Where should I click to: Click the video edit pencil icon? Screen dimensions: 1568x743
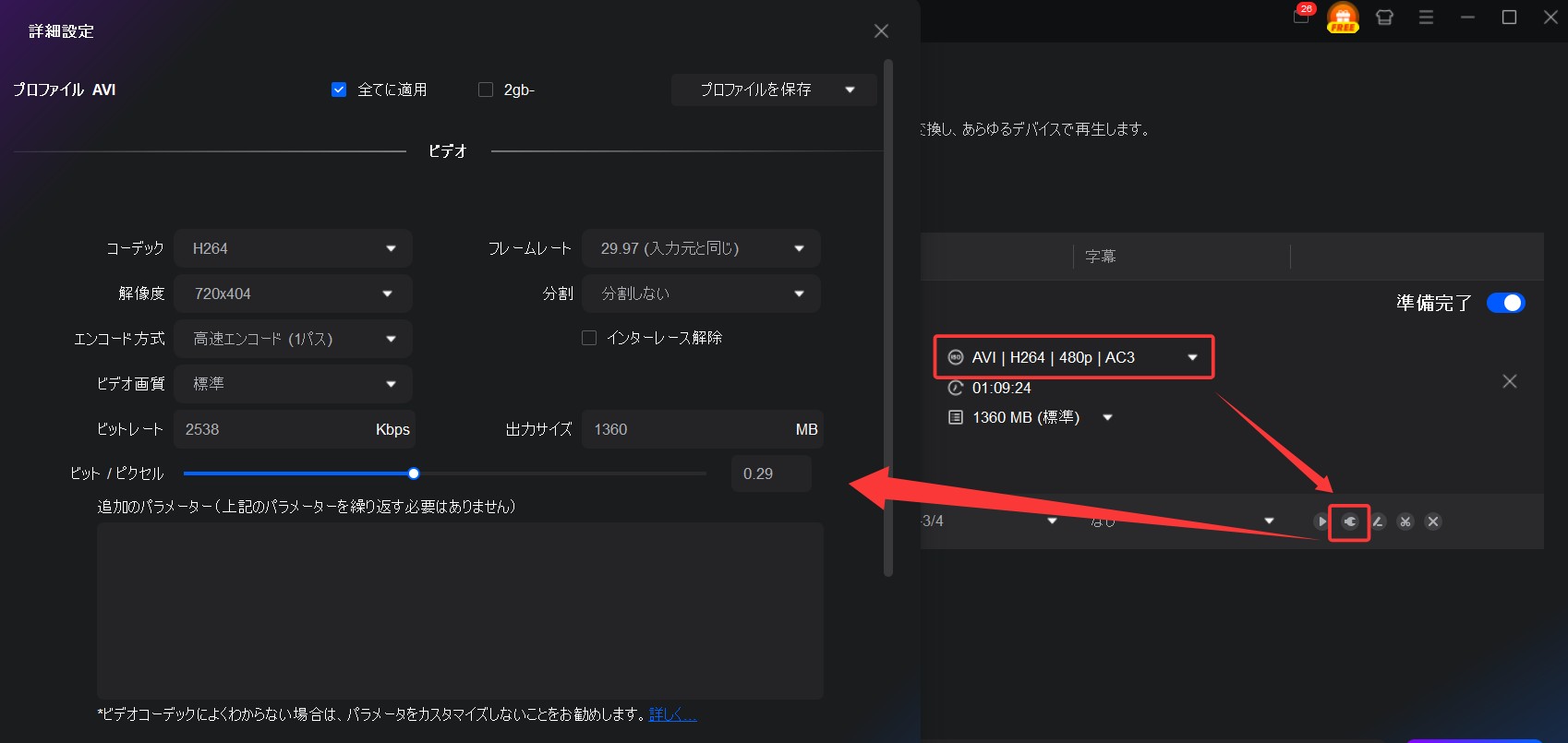click(x=1378, y=521)
